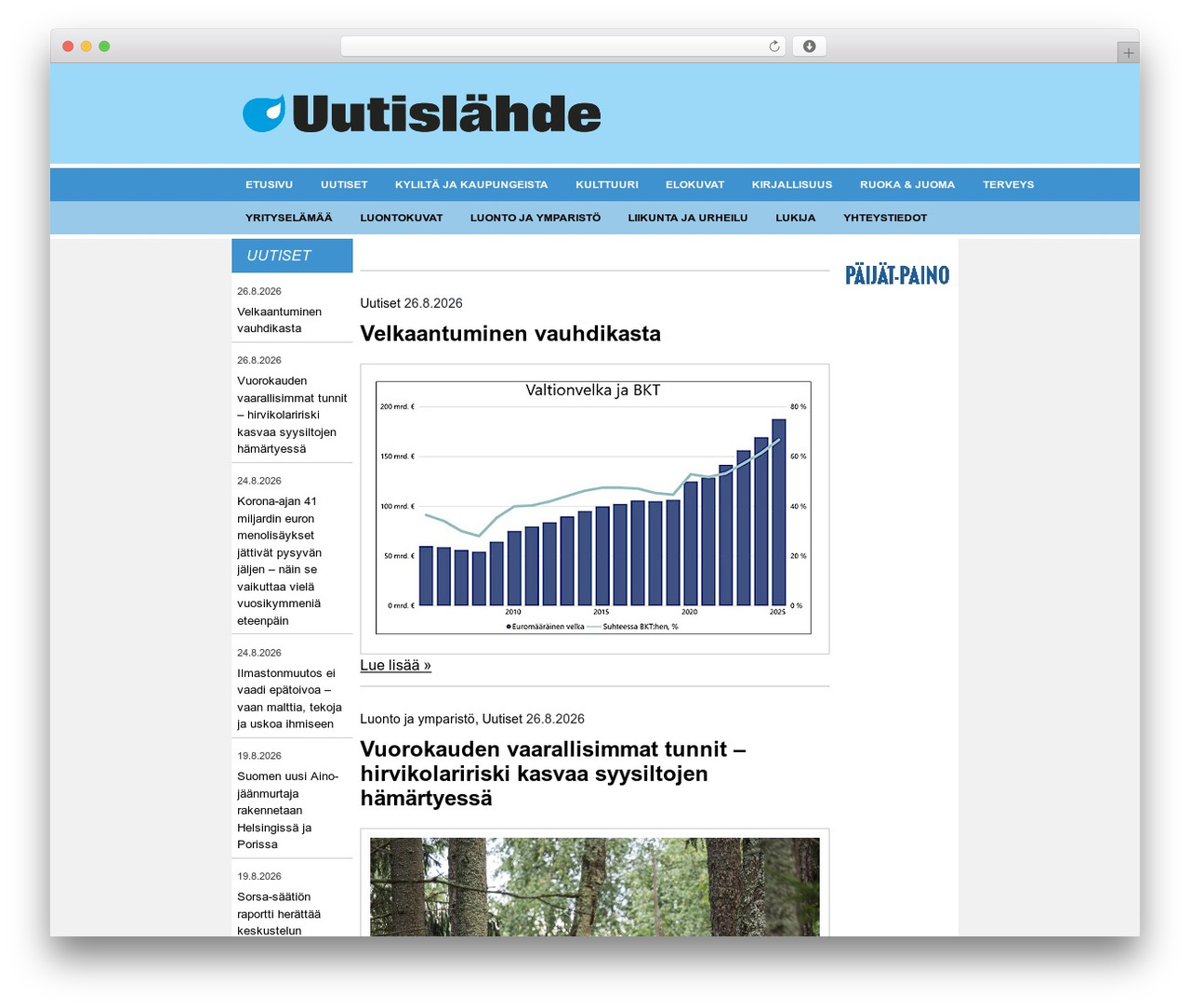Open sidebar link about hirvikolaririski
Screen dimensions: 1190x1008
tap(292, 415)
